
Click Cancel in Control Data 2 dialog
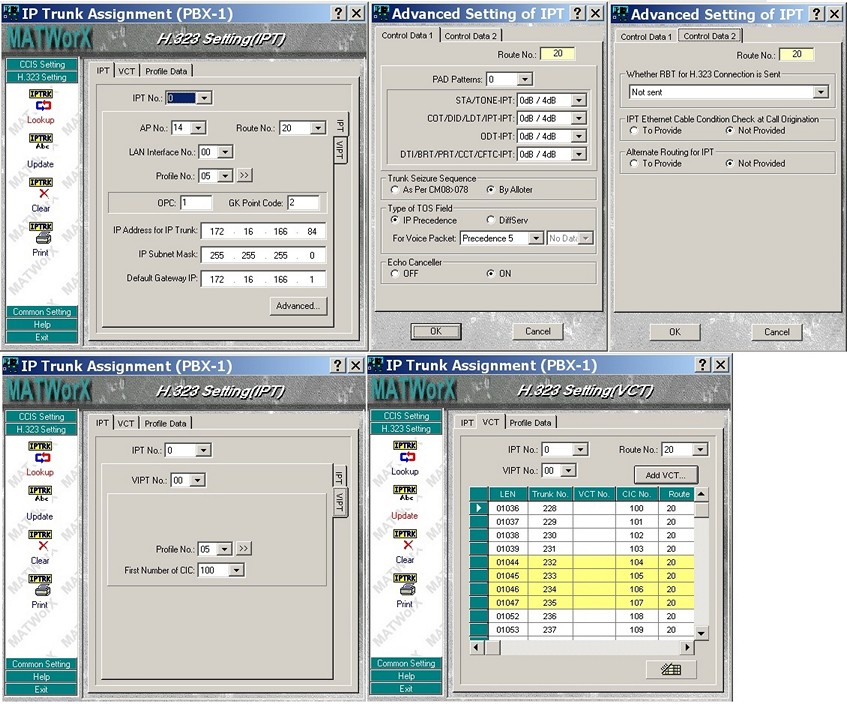777,332
